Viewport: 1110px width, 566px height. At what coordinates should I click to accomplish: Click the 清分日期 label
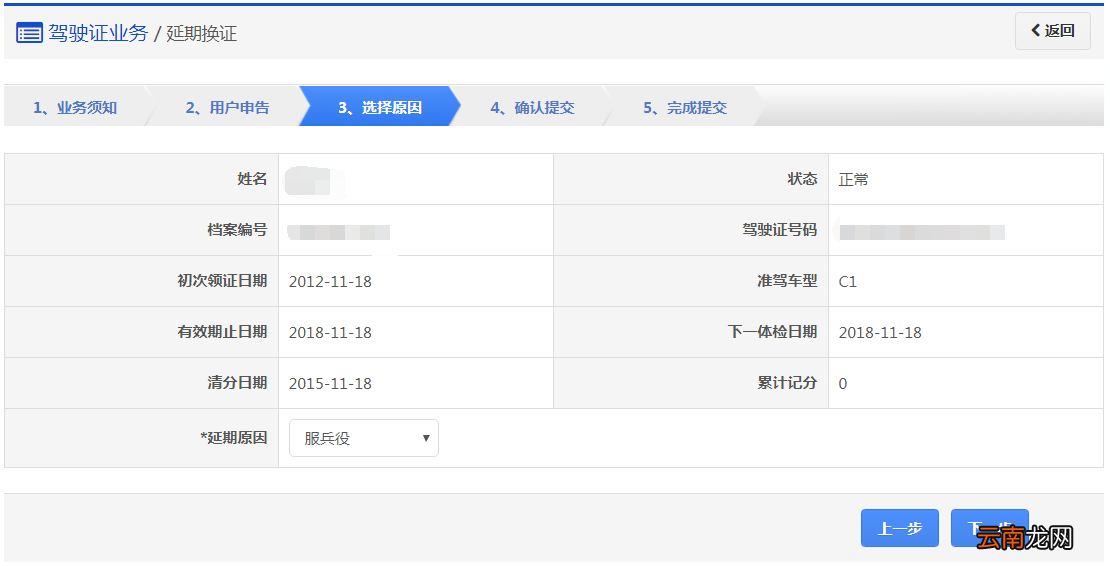237,383
